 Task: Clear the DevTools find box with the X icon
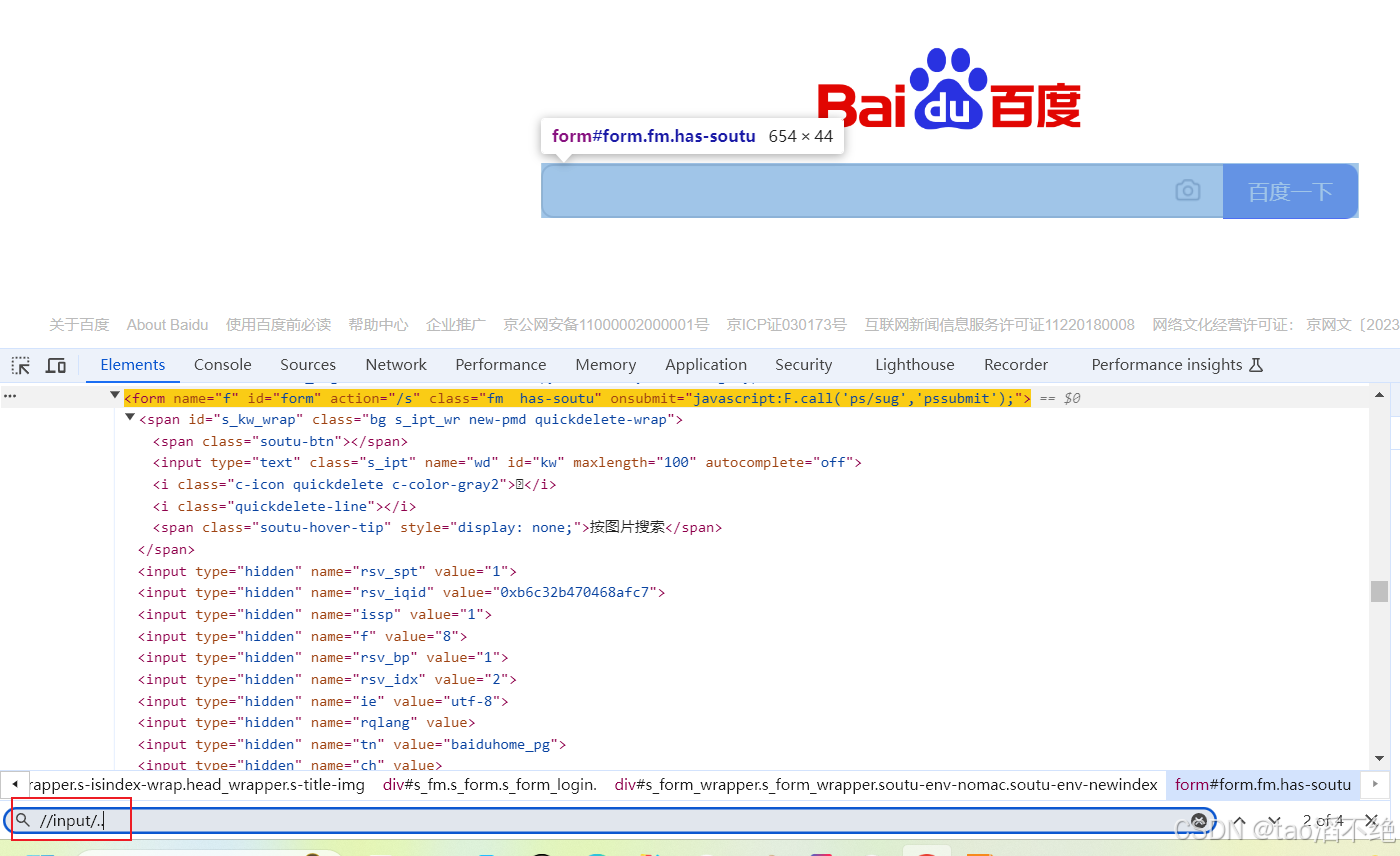tap(1199, 821)
